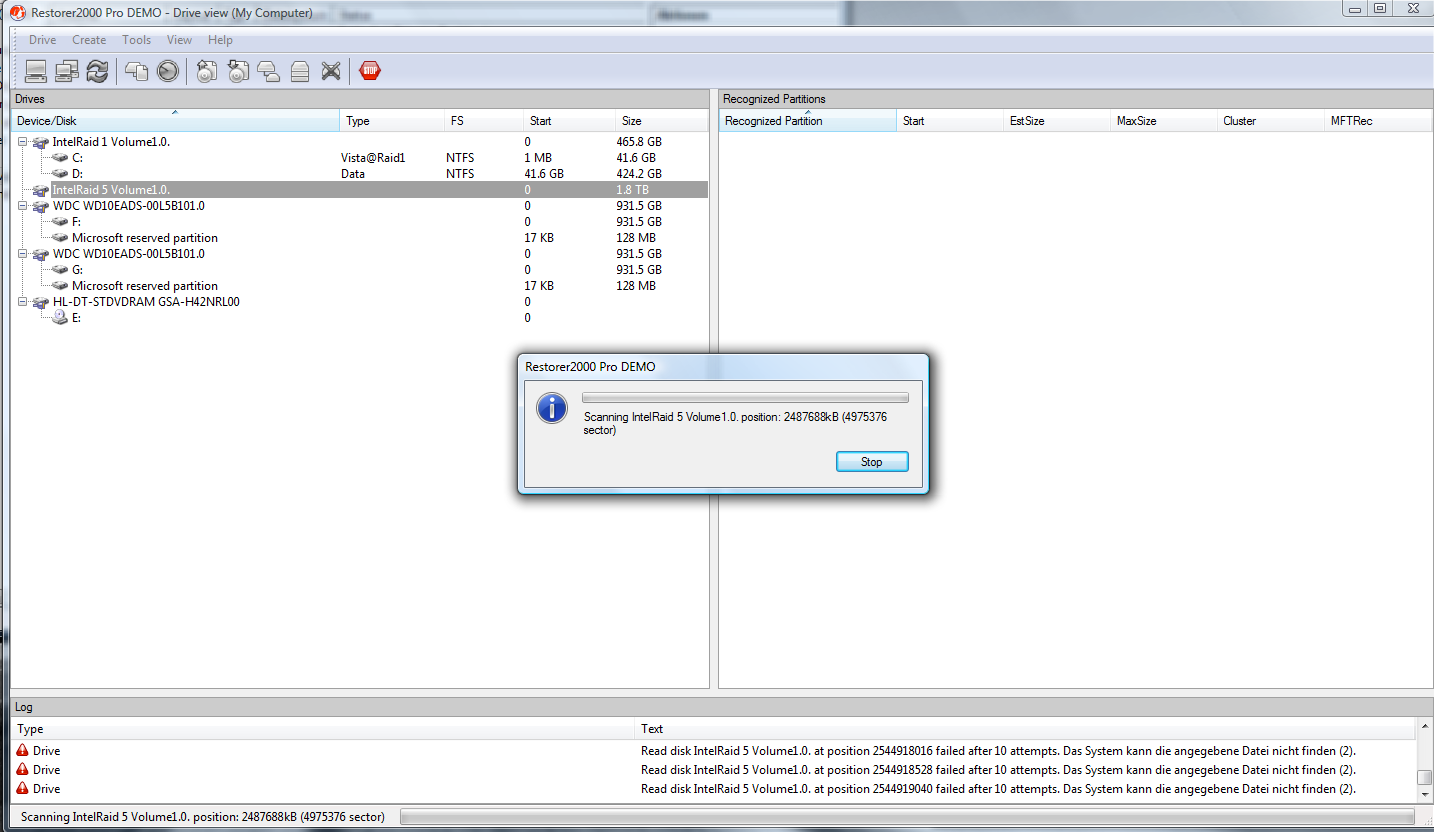Click the EstSize column header
The image size is (1434, 832).
[x=1057, y=121]
